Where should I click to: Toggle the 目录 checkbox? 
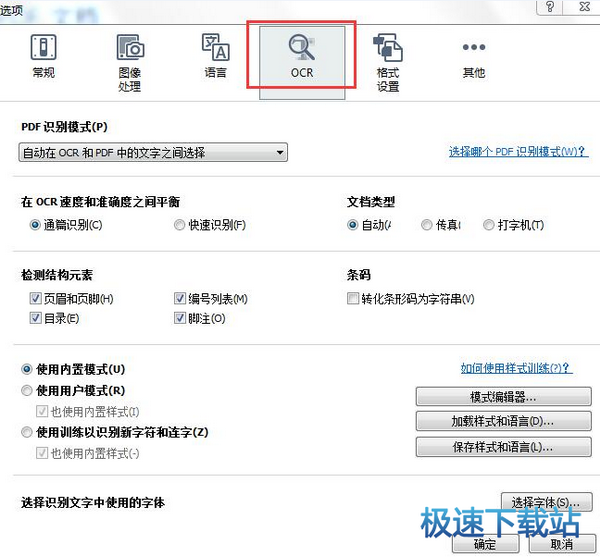click(x=35, y=318)
